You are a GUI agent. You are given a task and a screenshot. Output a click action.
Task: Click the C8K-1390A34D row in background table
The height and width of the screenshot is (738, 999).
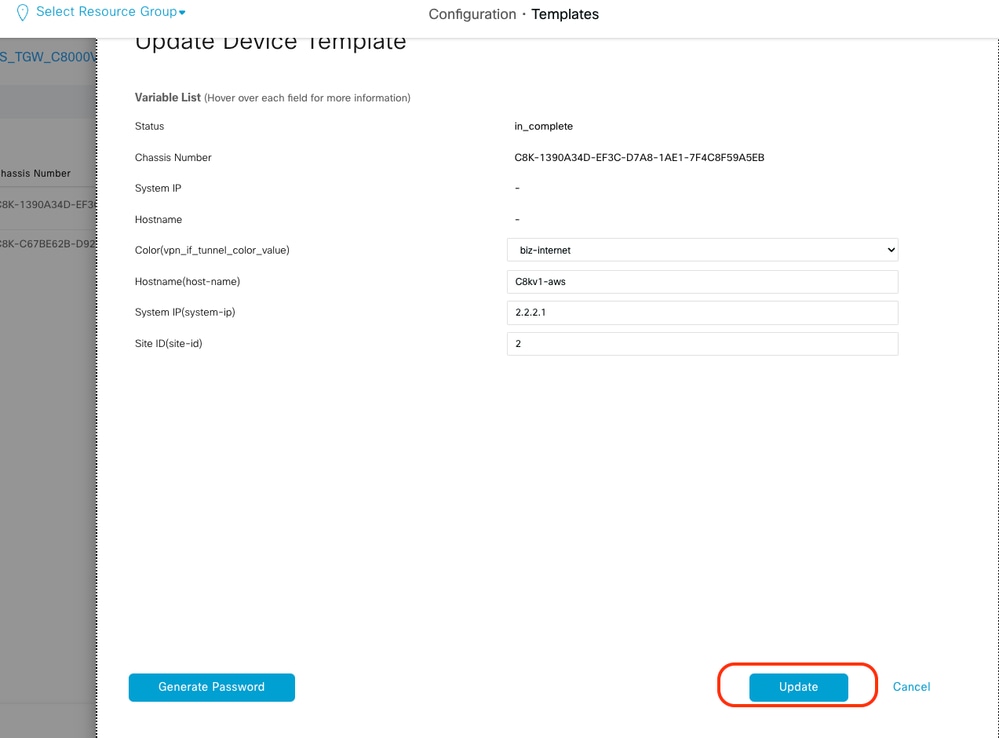[x=48, y=205]
